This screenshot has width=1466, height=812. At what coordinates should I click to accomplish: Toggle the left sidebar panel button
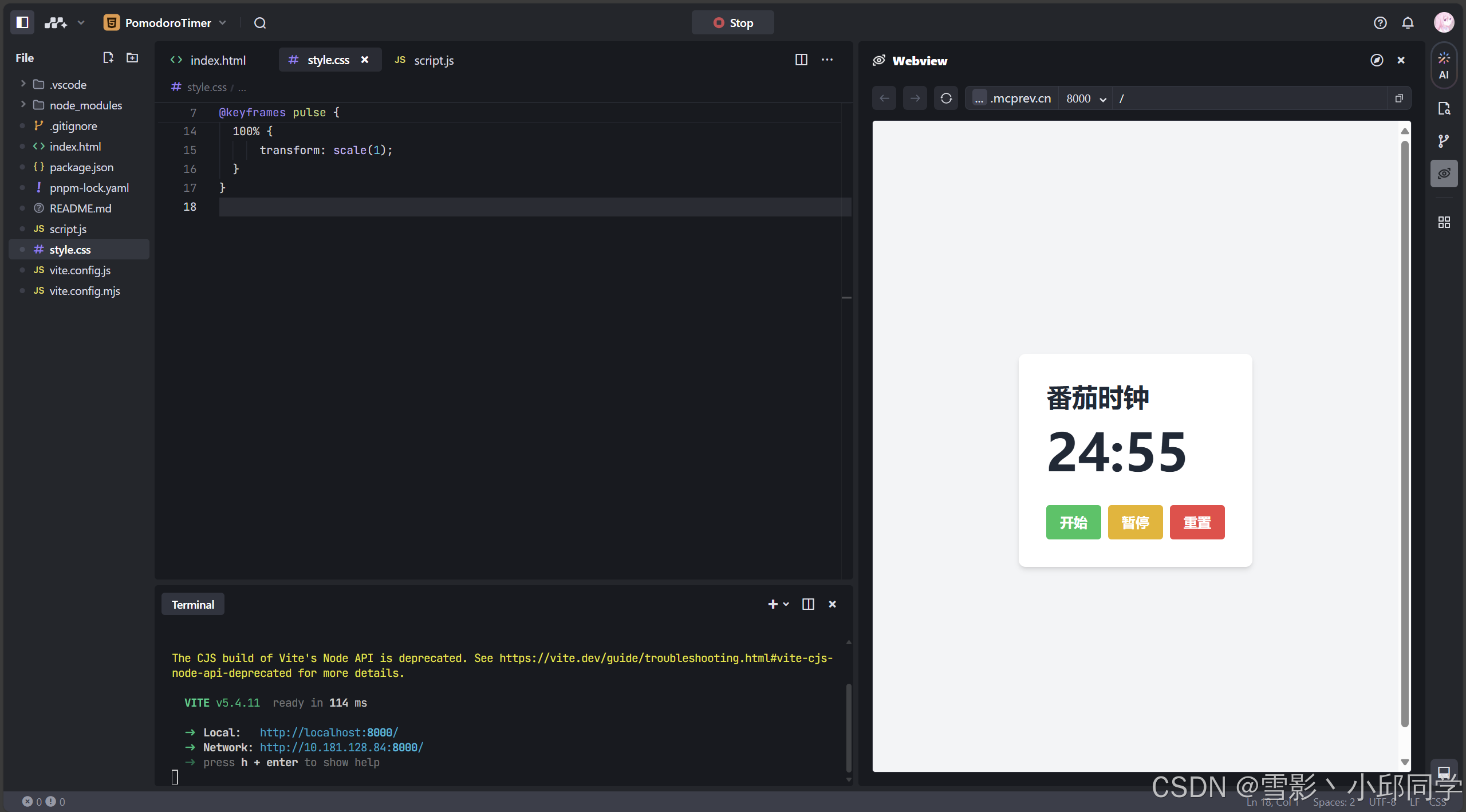(22, 22)
